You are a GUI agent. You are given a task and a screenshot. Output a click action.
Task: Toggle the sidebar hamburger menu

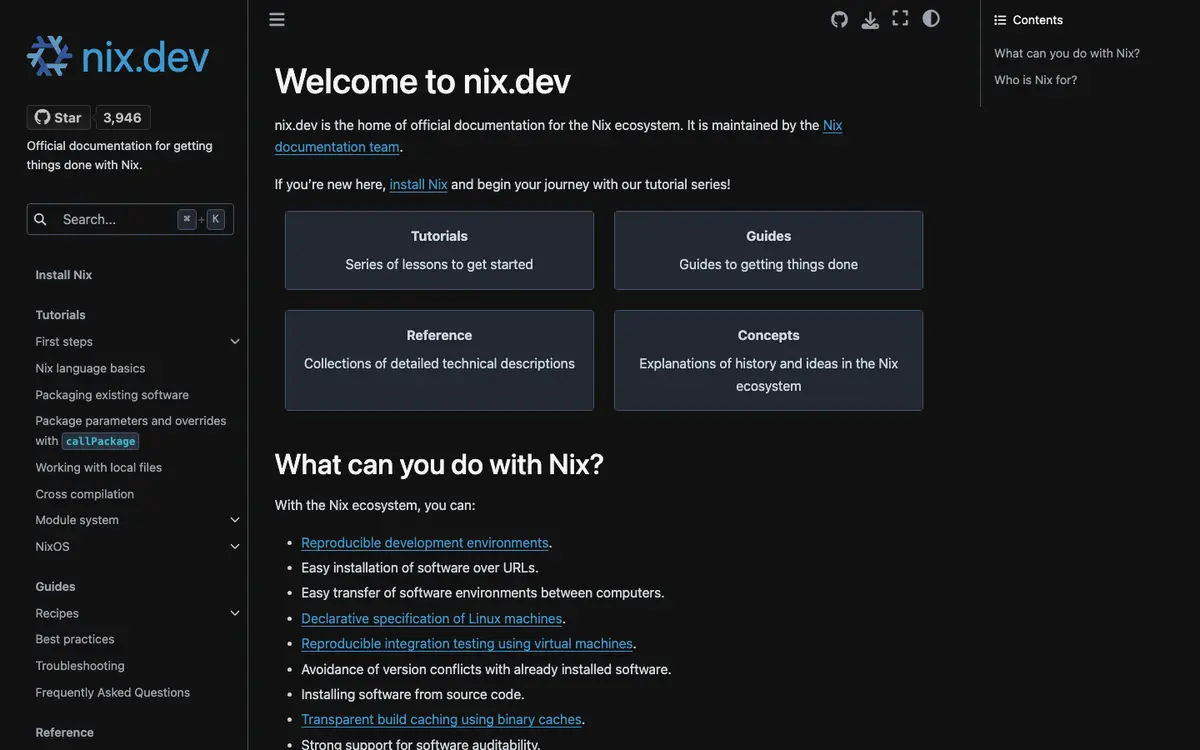coord(277,19)
